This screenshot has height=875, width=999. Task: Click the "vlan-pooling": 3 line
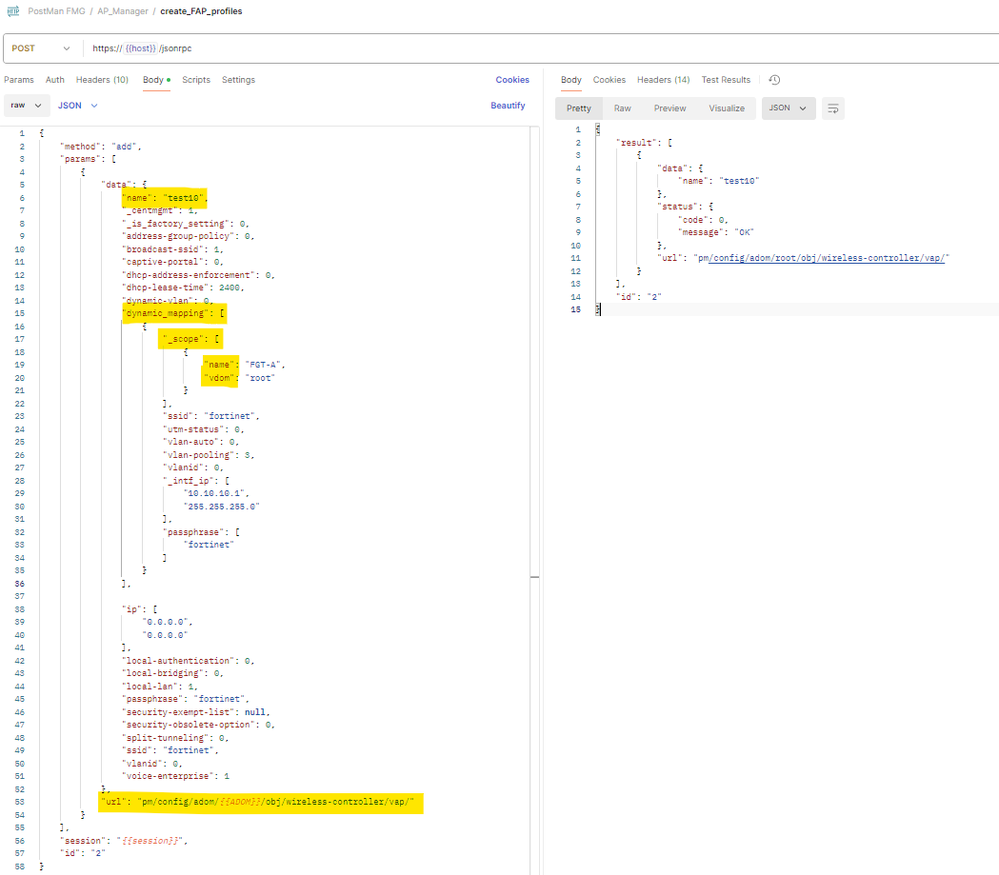tap(208, 455)
